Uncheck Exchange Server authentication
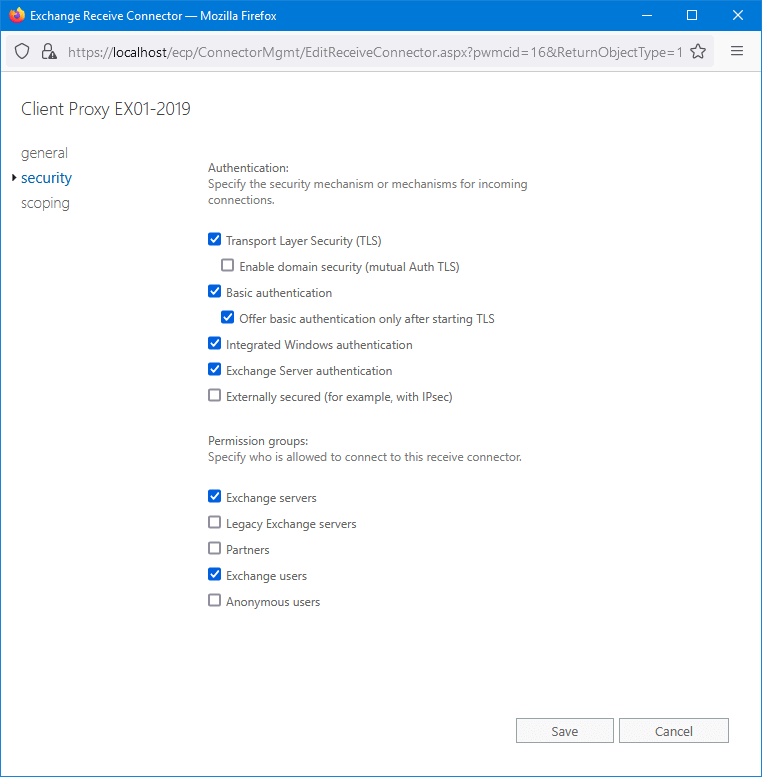Viewport: 762px width, 777px height. (x=214, y=370)
